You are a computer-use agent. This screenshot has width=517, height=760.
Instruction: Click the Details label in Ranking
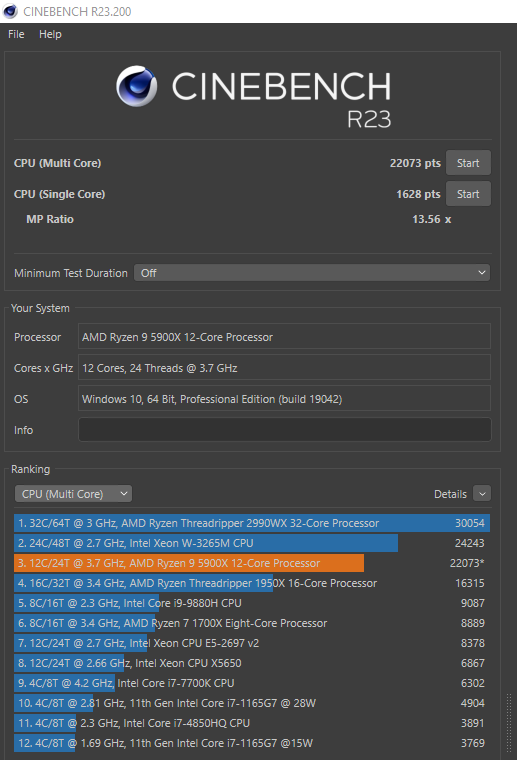point(450,494)
